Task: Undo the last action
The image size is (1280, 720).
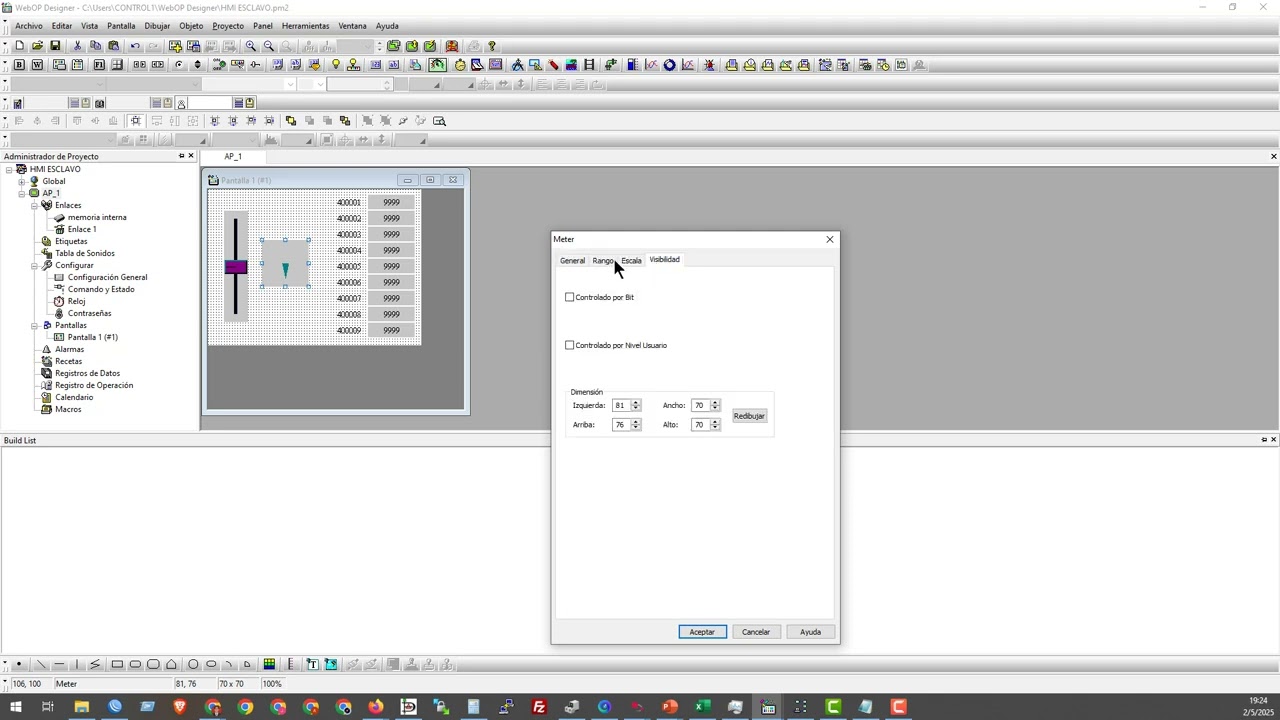Action: (135, 46)
